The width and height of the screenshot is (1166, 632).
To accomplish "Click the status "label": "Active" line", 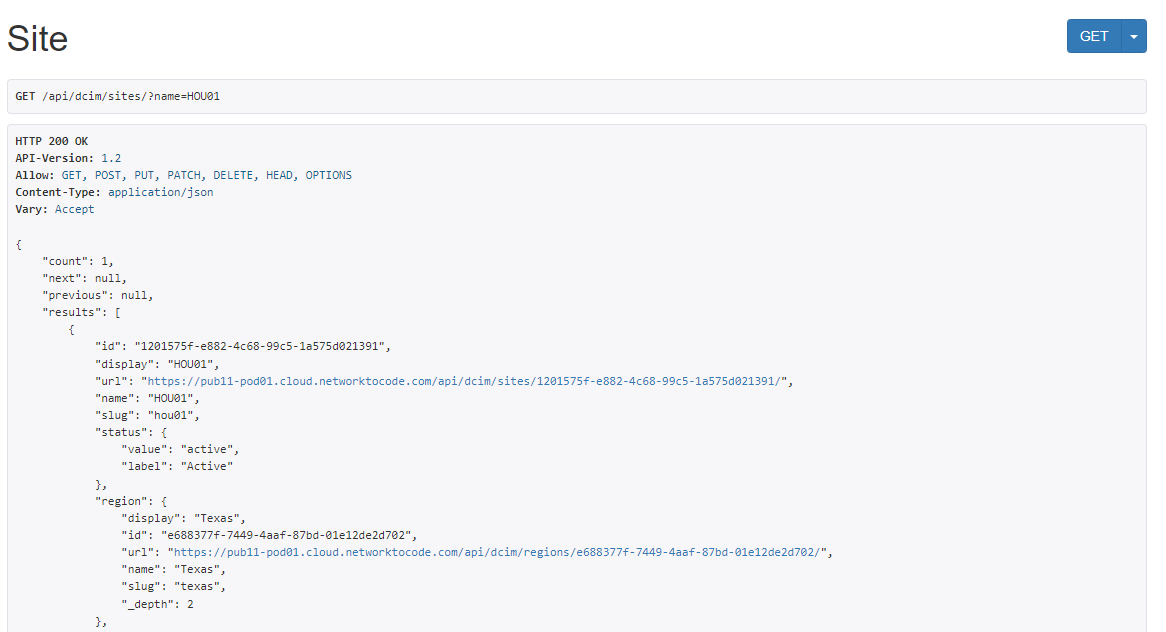I will click(x=177, y=466).
